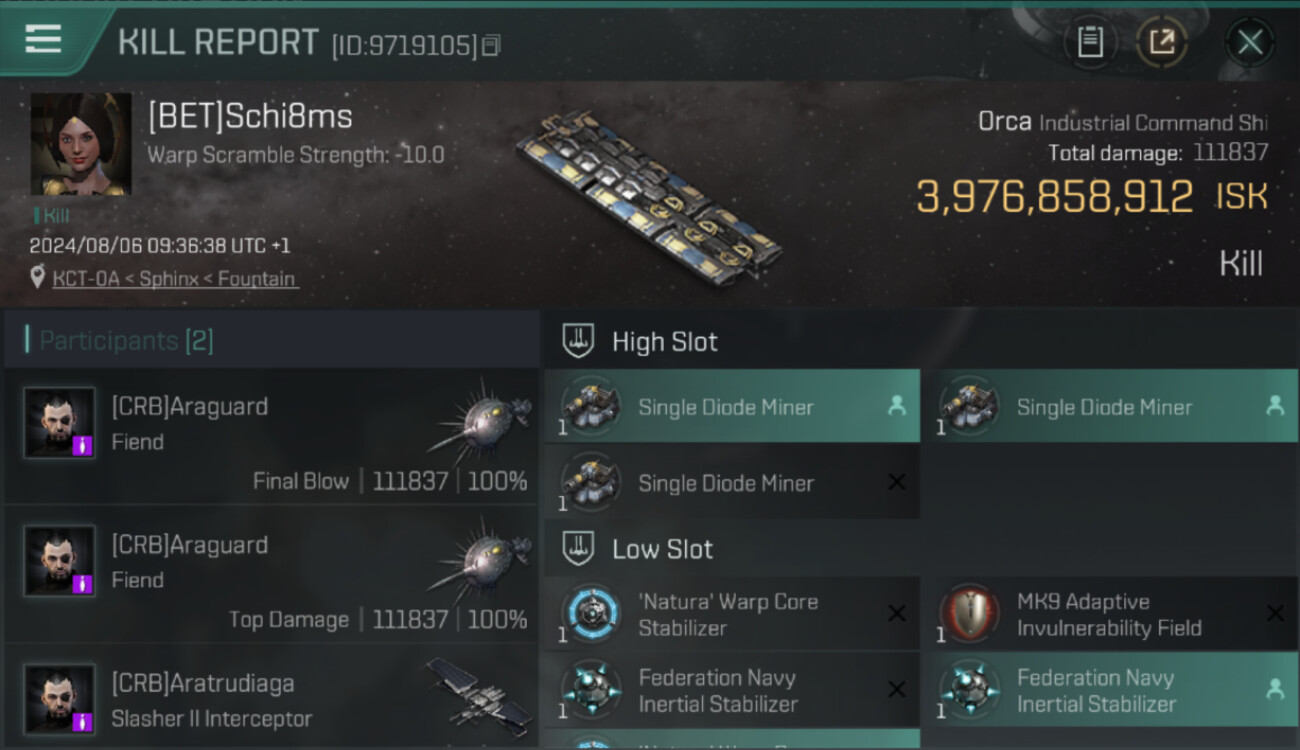Click the High Slot section icon
The image size is (1300, 750).
[x=580, y=341]
